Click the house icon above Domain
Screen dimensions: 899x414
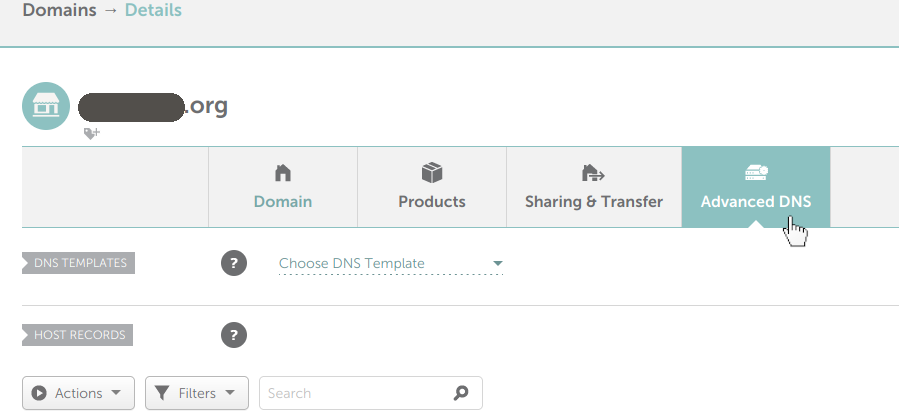coord(283,173)
